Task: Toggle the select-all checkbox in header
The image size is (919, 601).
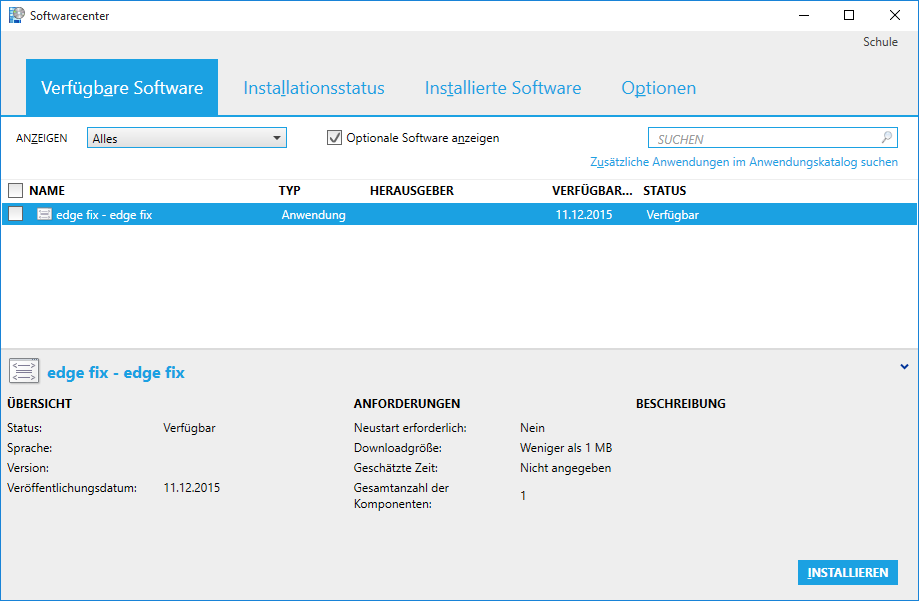Action: click(15, 190)
